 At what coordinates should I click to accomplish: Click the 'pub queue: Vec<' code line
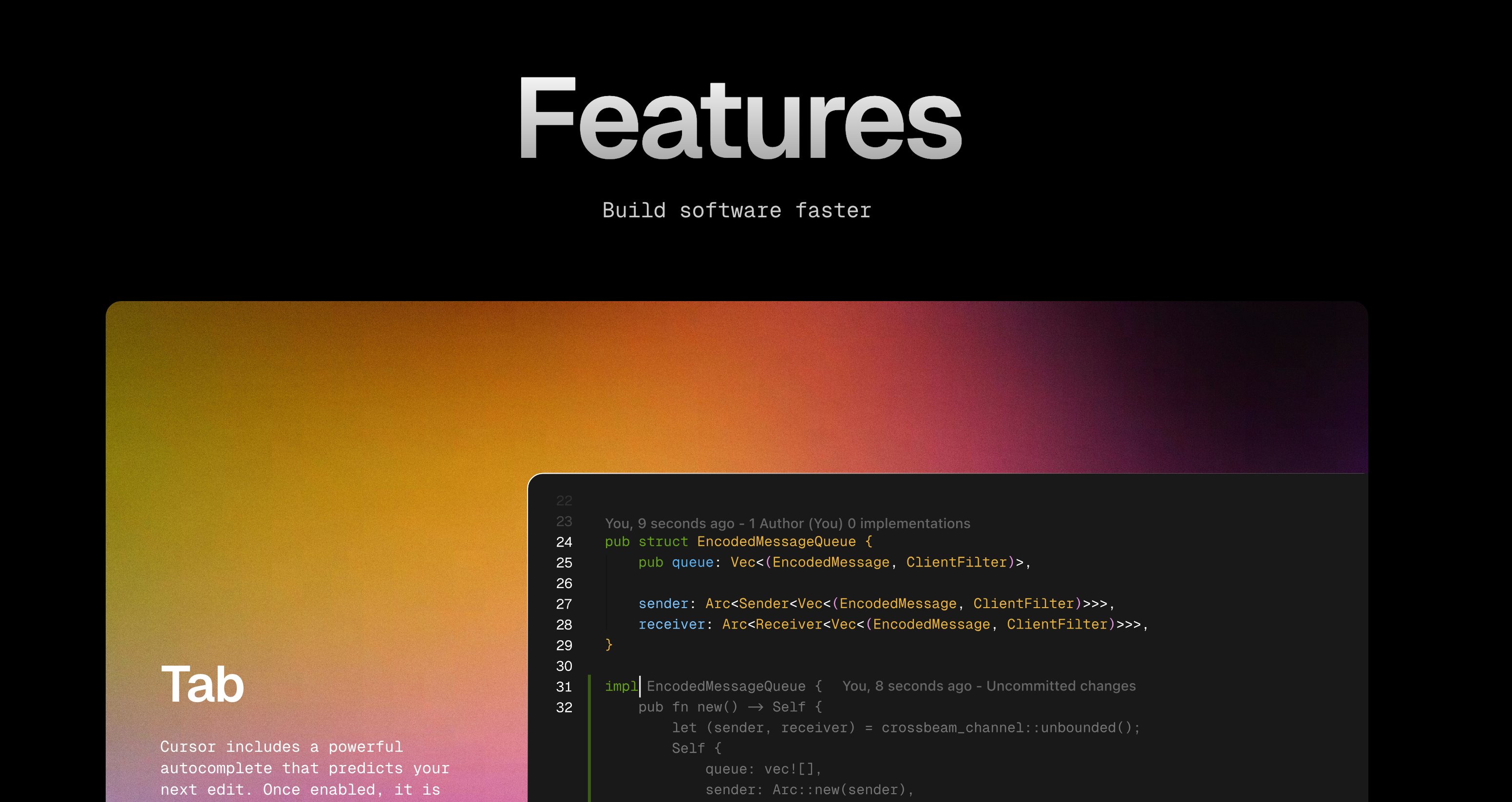point(834,562)
